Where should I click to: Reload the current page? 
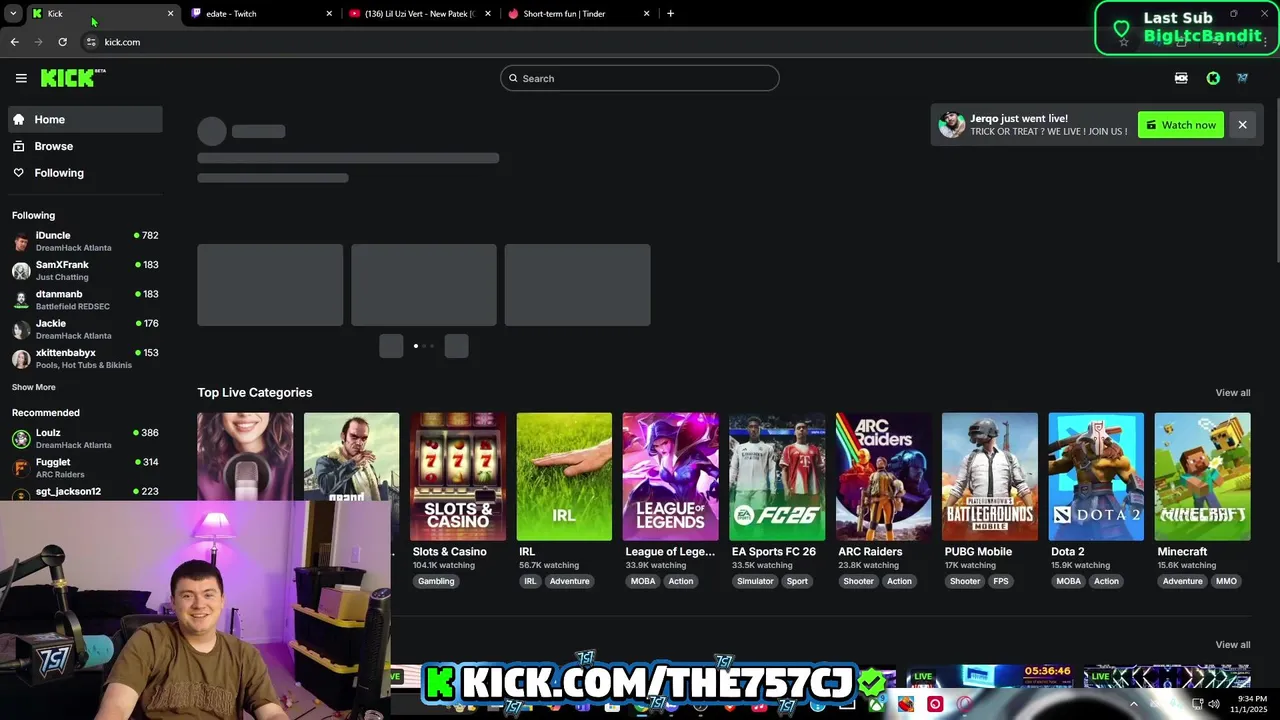[62, 42]
